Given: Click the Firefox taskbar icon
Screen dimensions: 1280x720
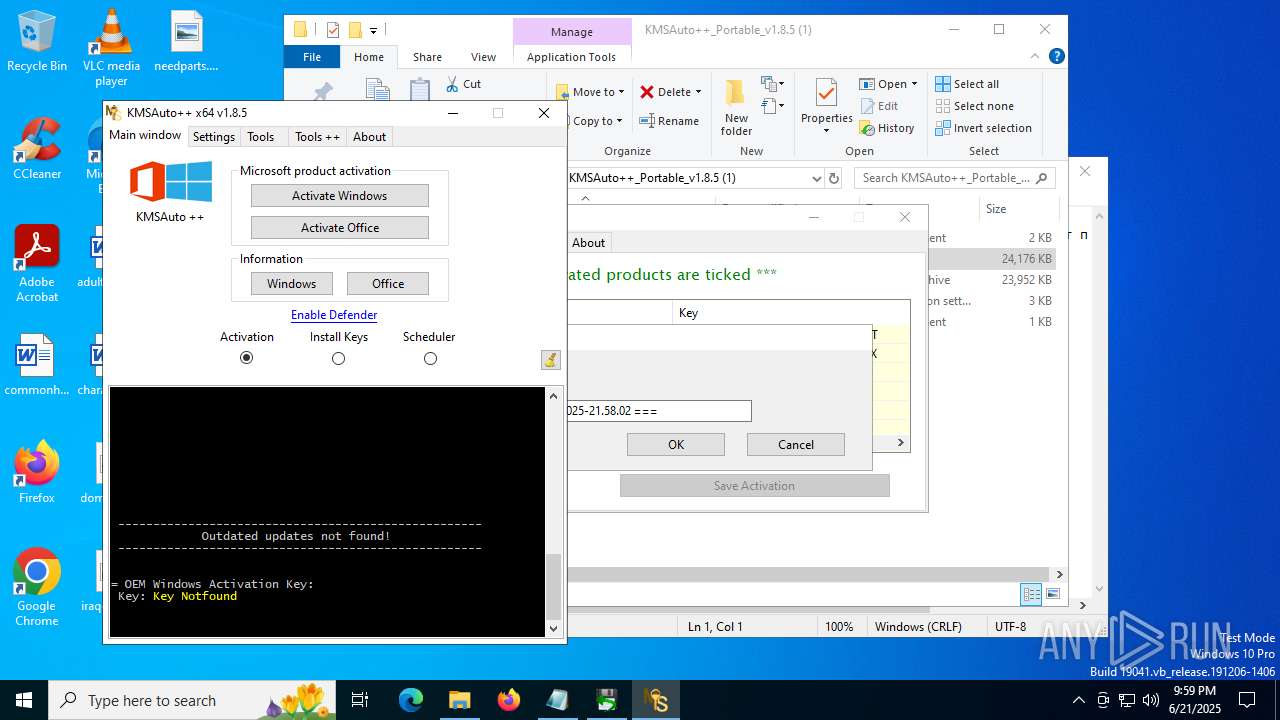Looking at the screenshot, I should (x=508, y=700).
